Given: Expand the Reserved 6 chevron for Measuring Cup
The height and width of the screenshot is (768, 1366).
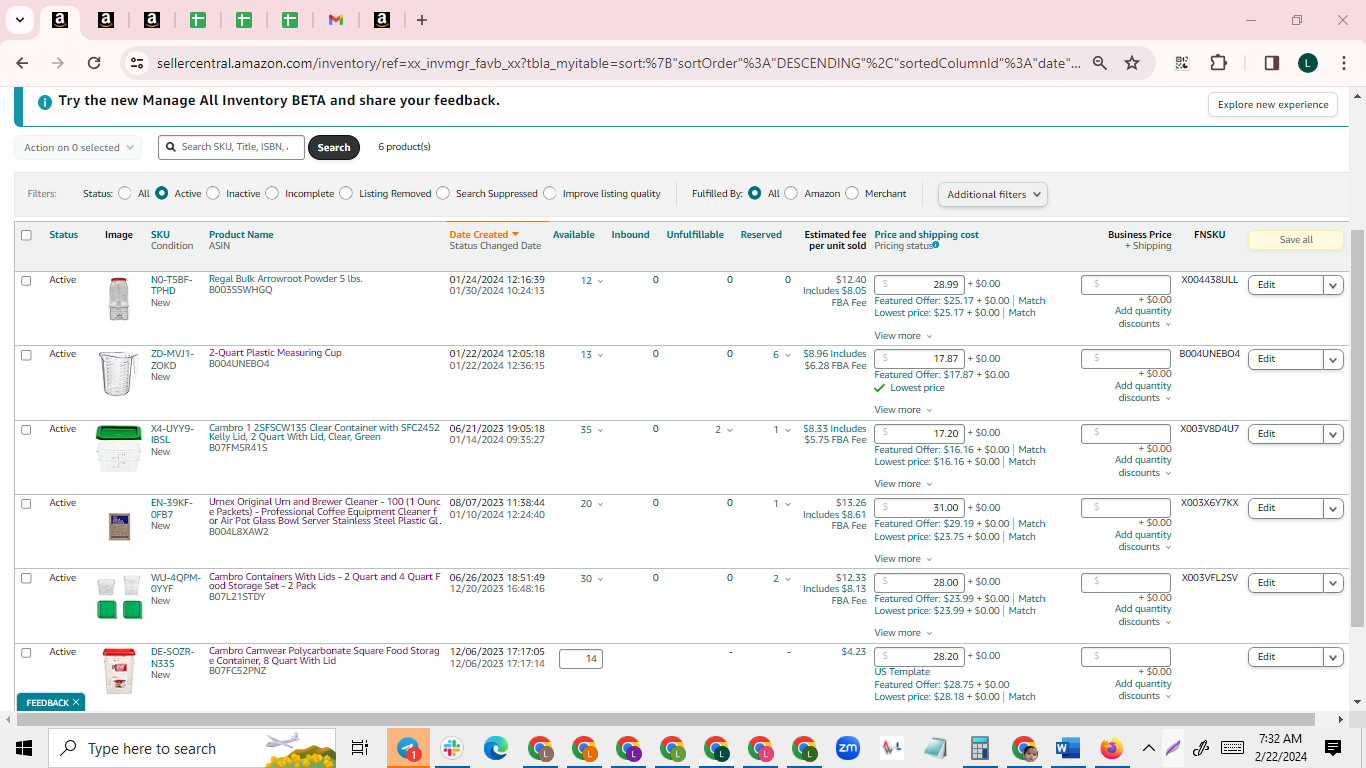Looking at the screenshot, I should (788, 355).
